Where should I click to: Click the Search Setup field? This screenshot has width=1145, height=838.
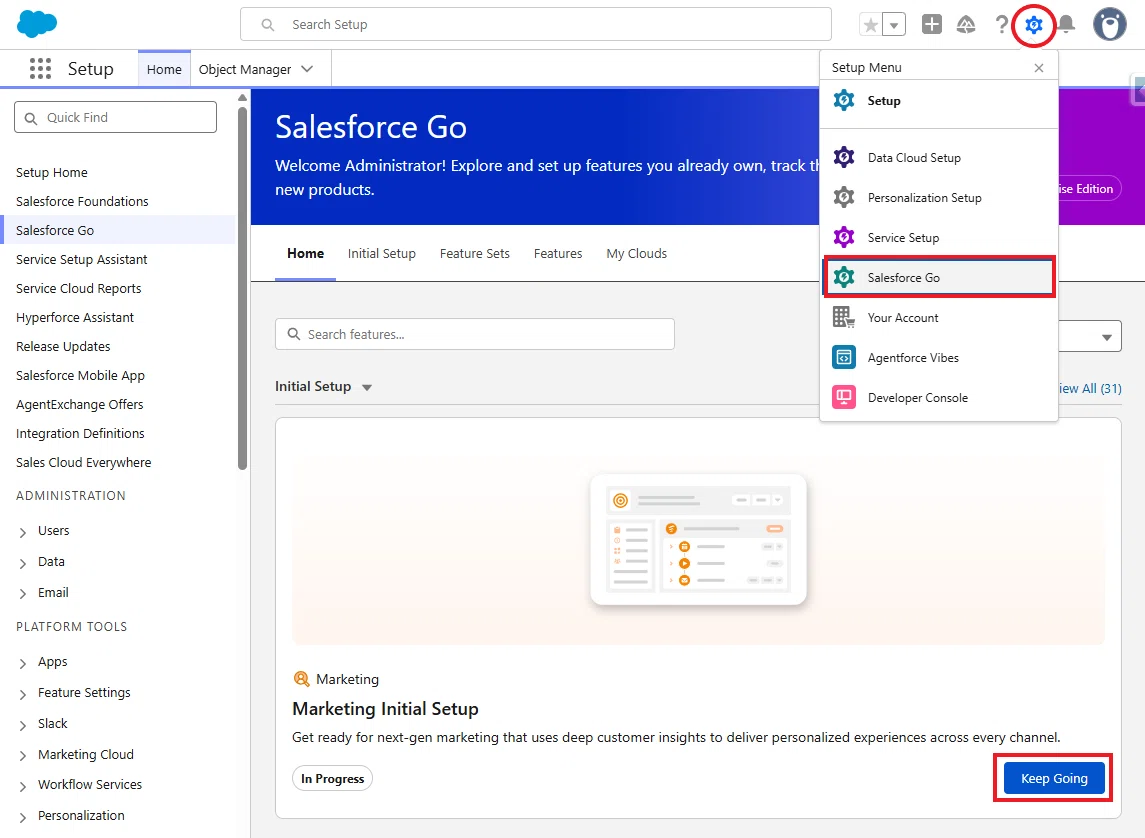[535, 25]
